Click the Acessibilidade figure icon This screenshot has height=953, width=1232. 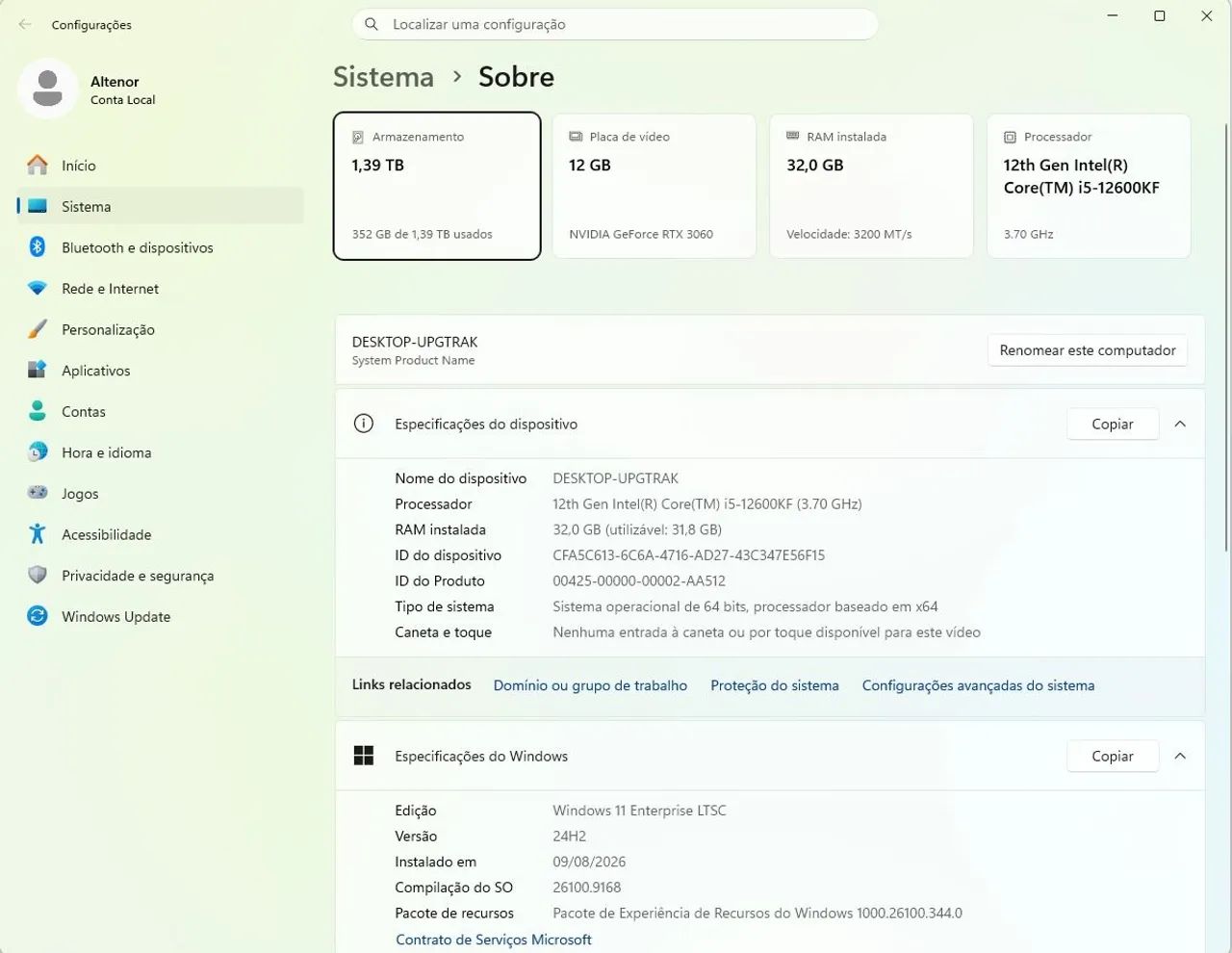click(38, 534)
